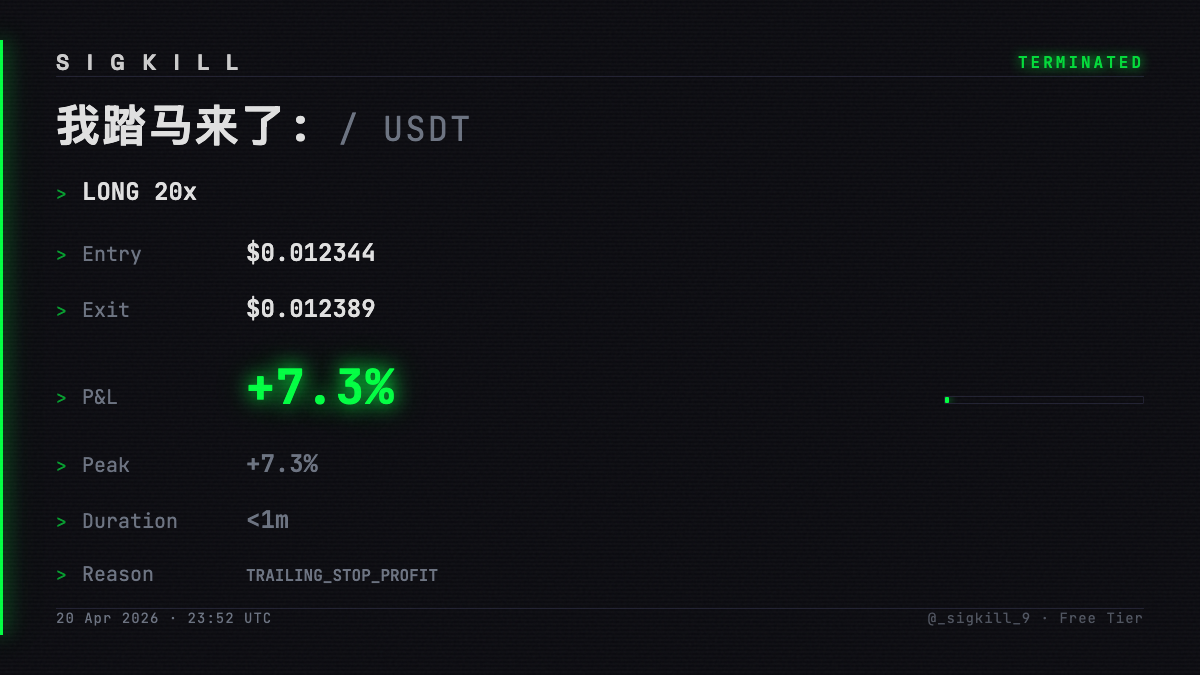
Task: Click the 20 Apr 2026 timestamp
Action: pos(107,618)
